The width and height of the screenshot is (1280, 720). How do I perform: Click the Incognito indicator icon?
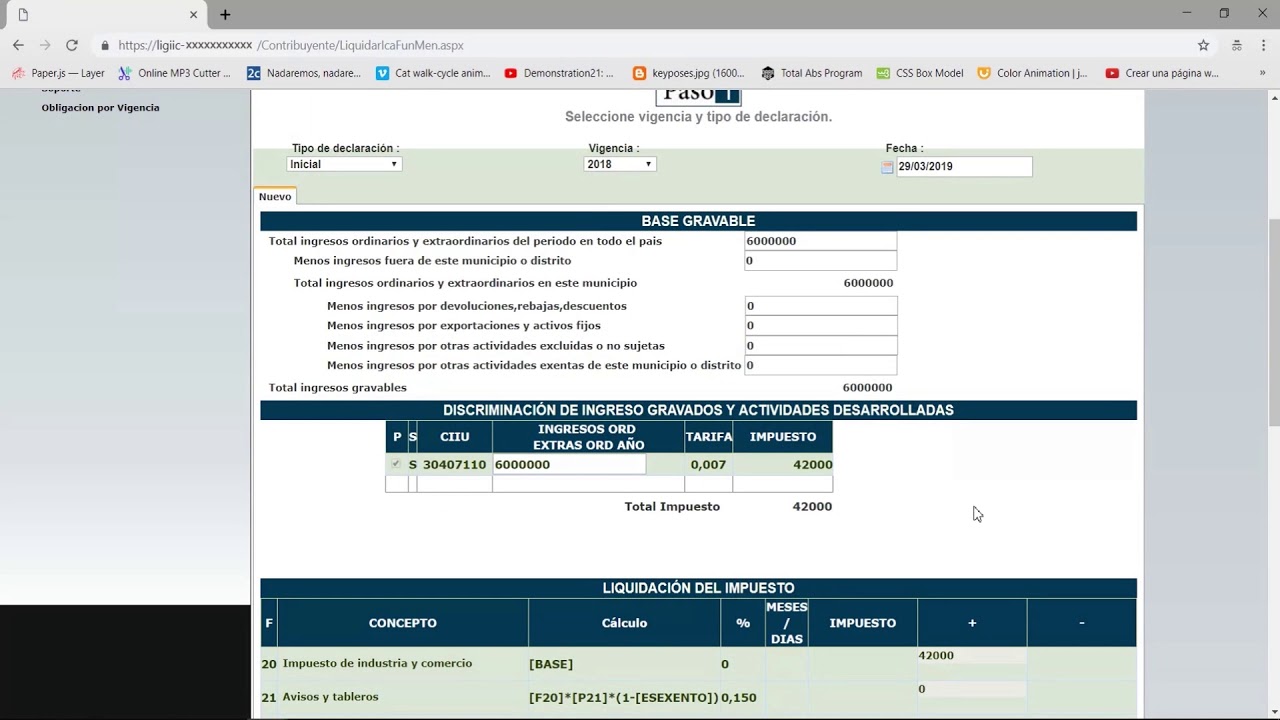1237,45
